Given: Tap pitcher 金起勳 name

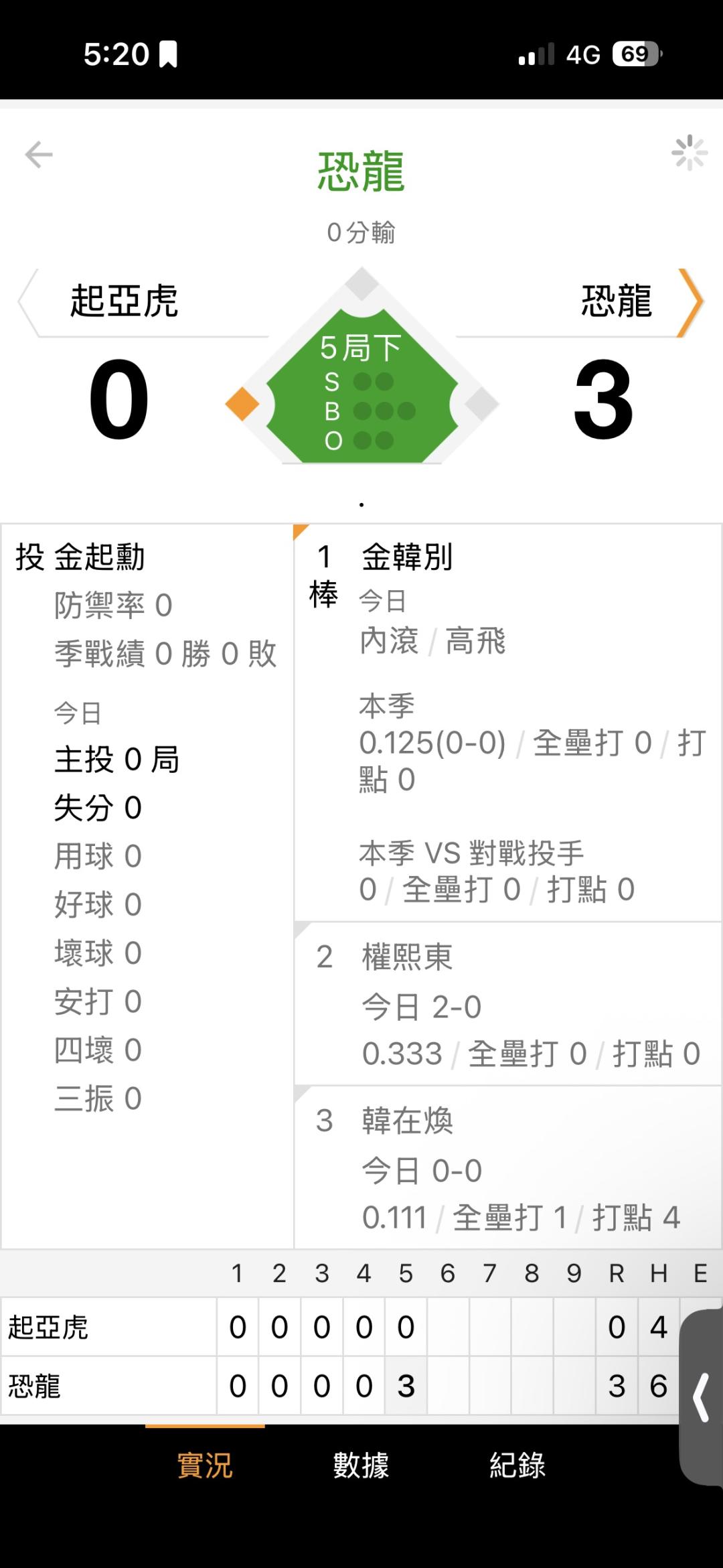Looking at the screenshot, I should (x=99, y=557).
